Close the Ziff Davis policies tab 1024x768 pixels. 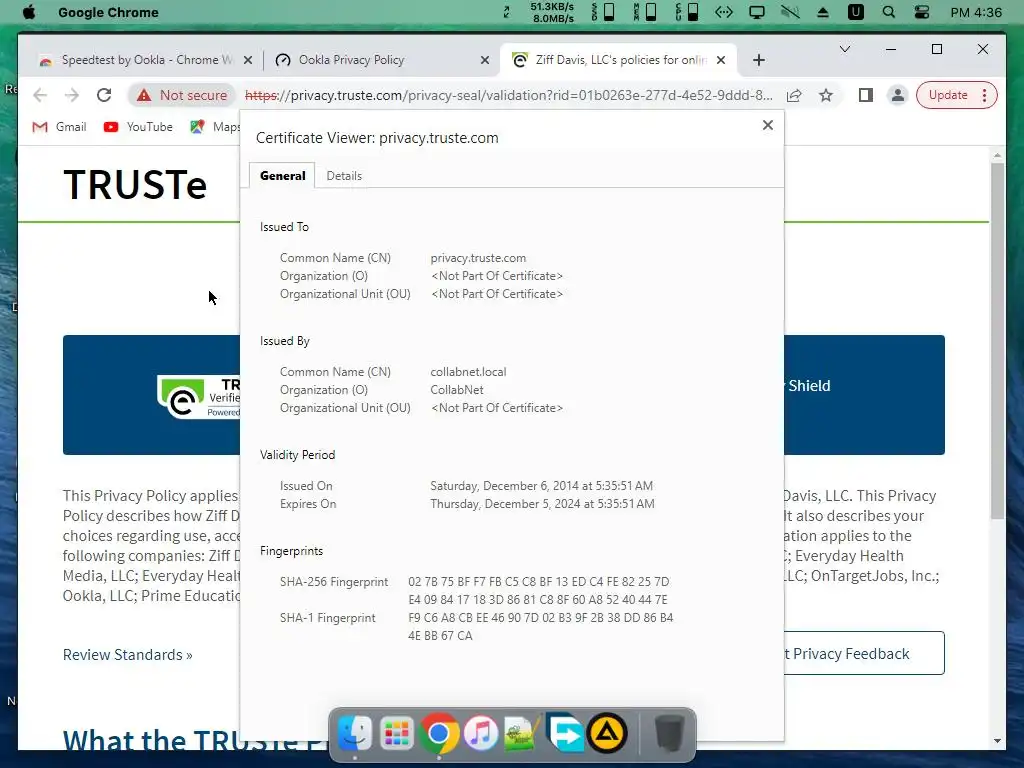pos(721,60)
